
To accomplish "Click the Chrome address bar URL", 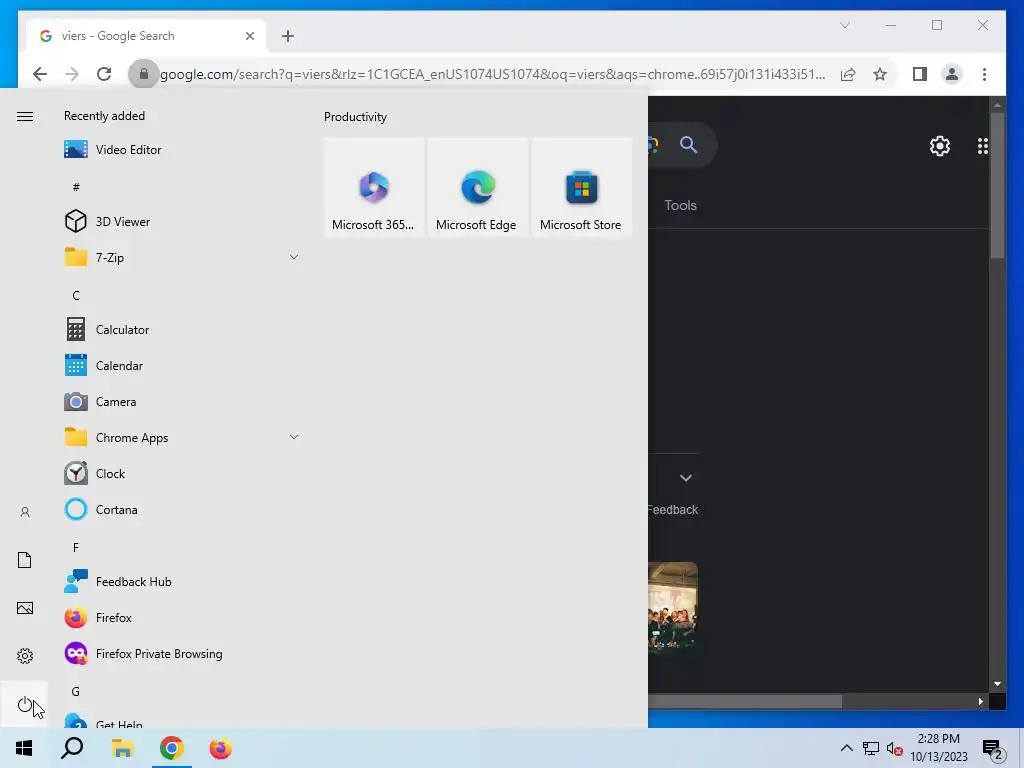I will [493, 74].
